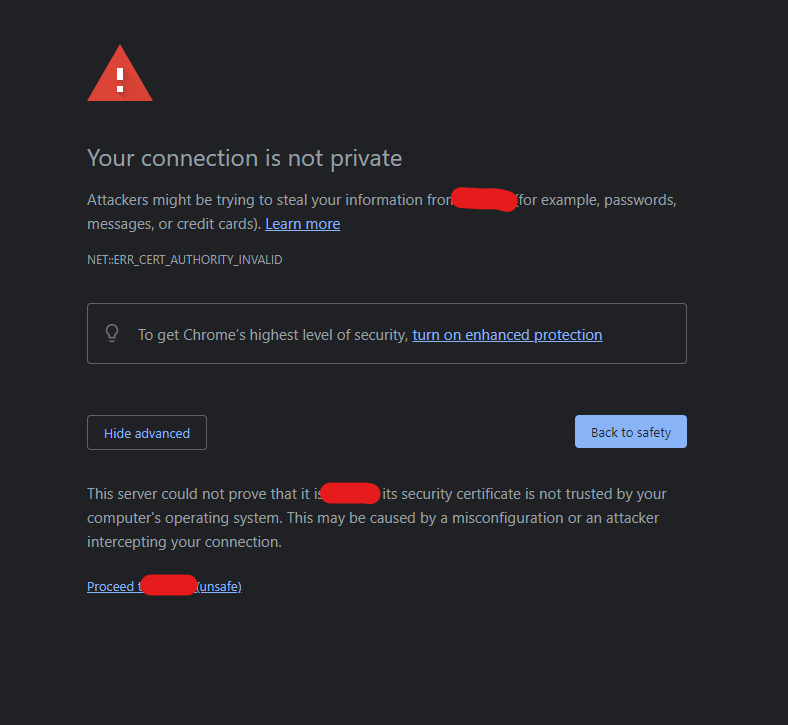Click the Proceed word in unsafe link
788x725 pixels.
111,586
